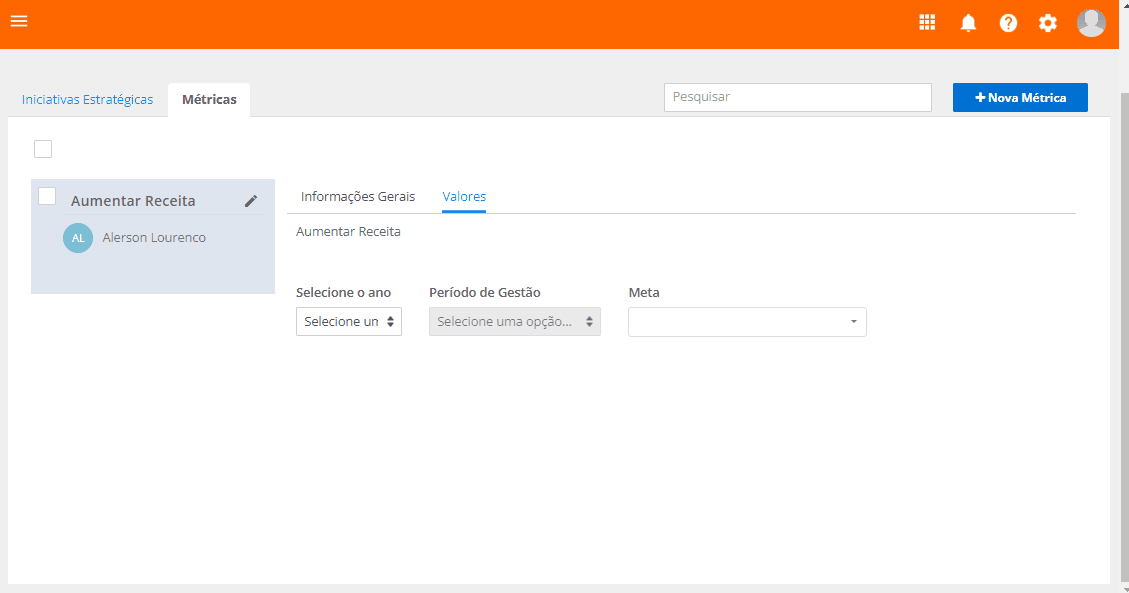
Task: Open the Período de Gestão dropdown
Action: point(515,322)
